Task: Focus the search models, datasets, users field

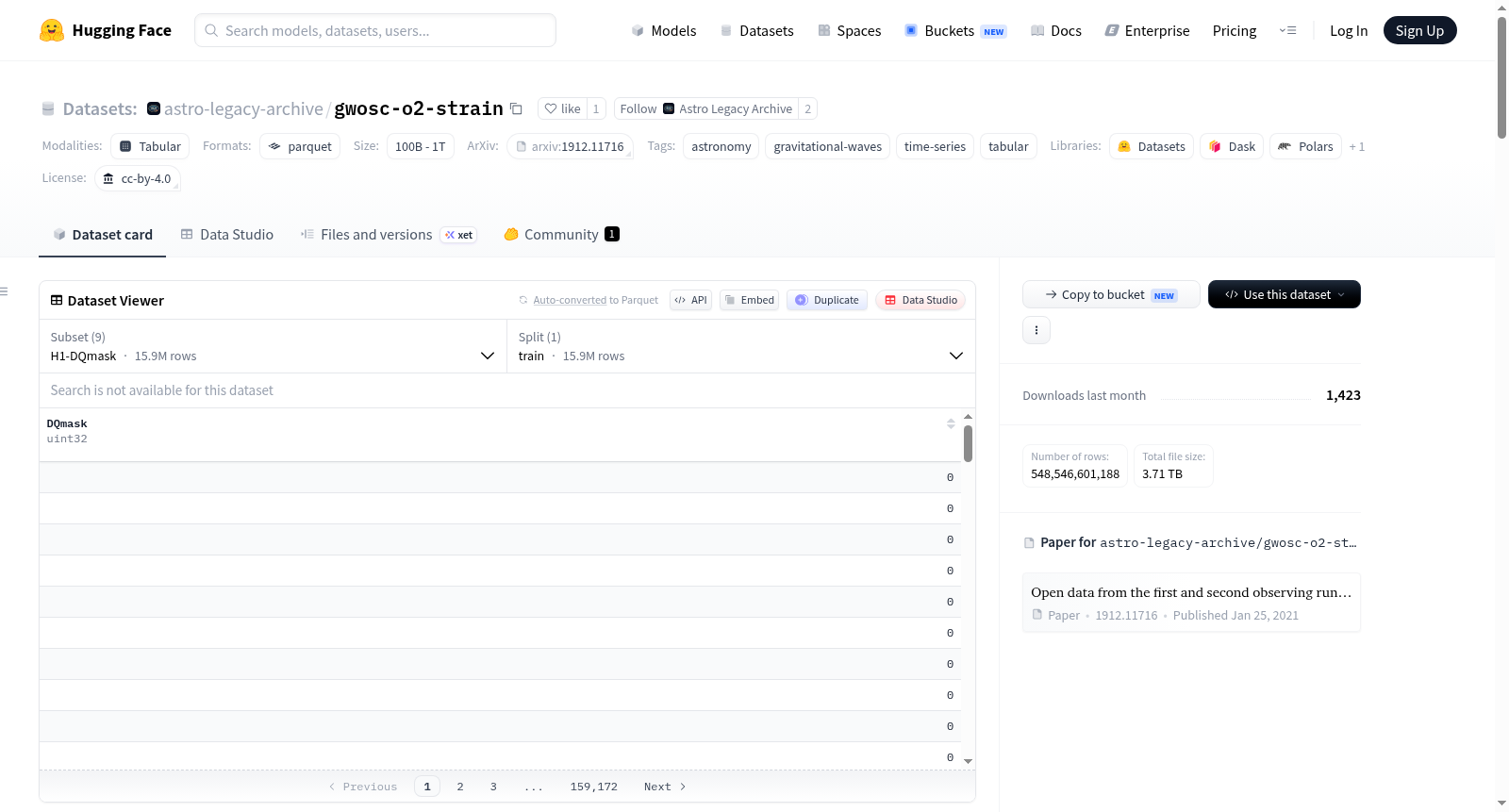Action: tap(375, 30)
